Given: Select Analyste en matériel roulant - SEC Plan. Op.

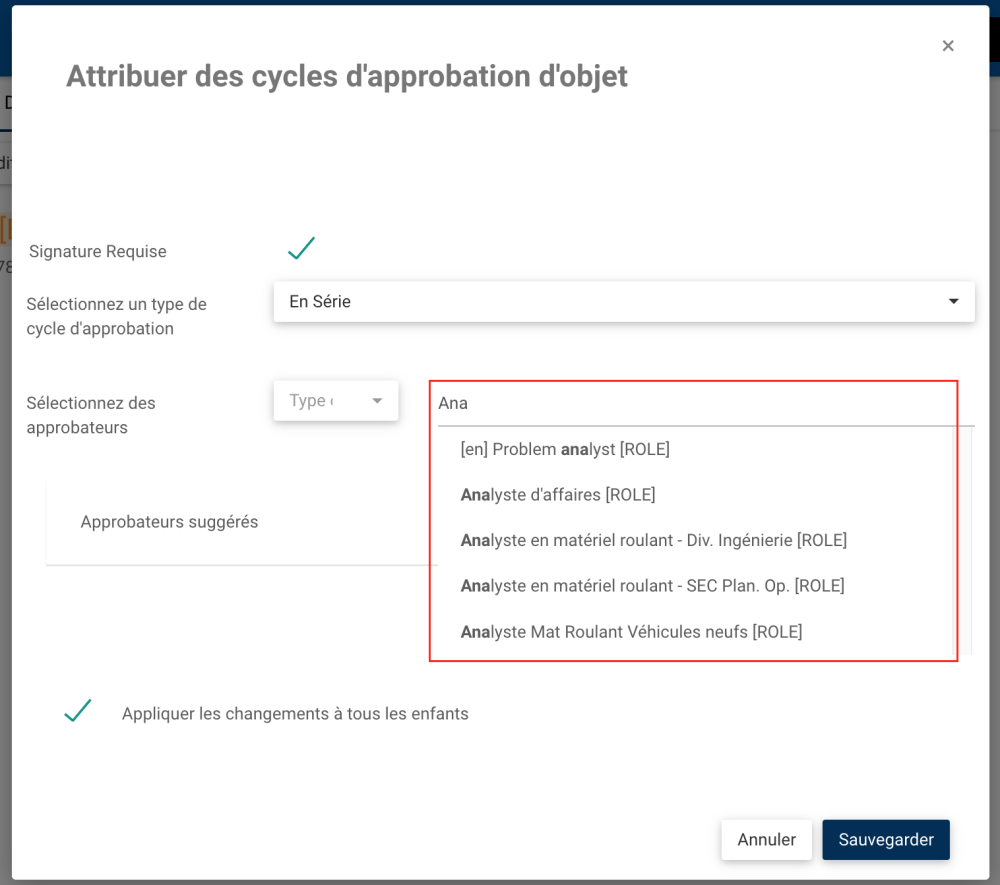Looking at the screenshot, I should pyautogui.click(x=652, y=586).
